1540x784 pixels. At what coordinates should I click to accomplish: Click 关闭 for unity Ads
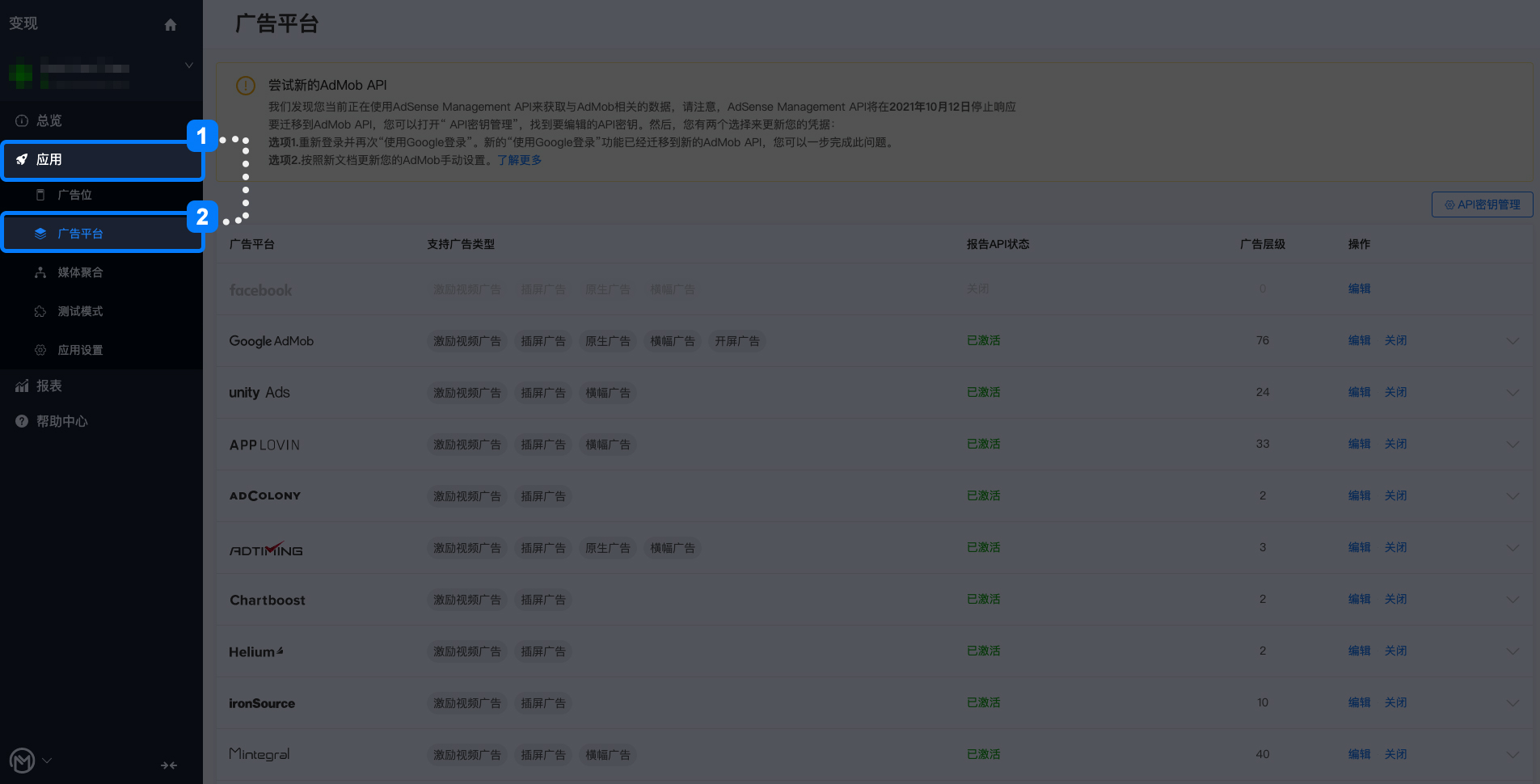1395,392
